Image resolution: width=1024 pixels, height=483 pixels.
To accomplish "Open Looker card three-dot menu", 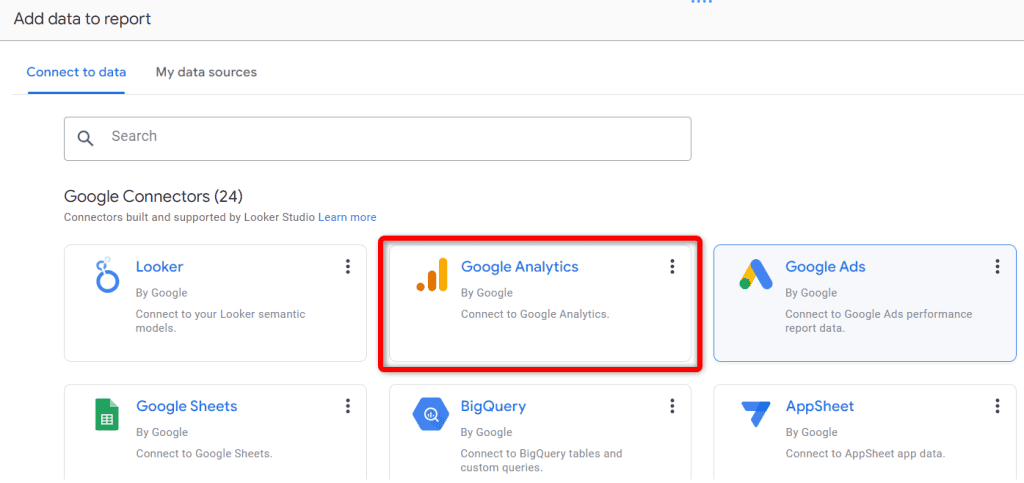I will pos(347,266).
